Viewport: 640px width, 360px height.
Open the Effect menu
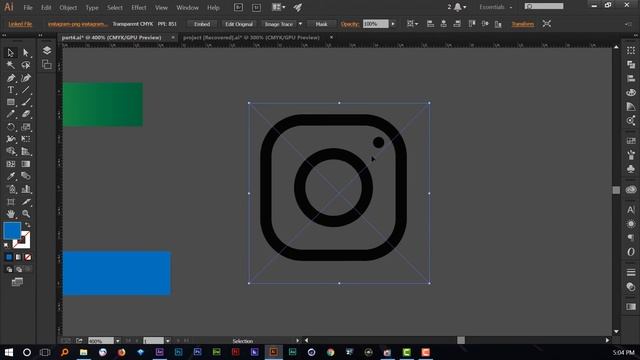[139, 7]
